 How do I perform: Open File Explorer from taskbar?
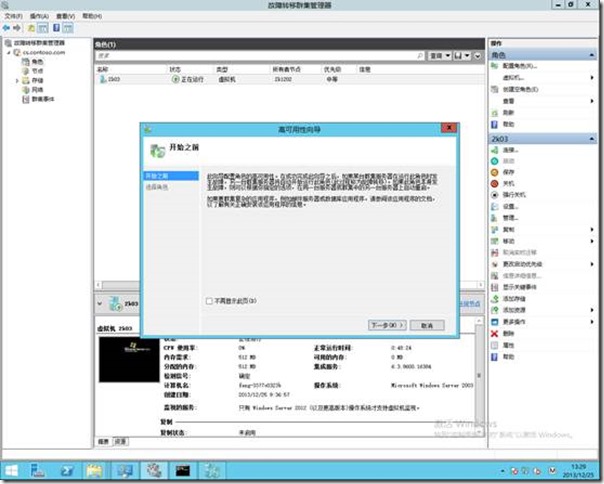pyautogui.click(x=94, y=471)
